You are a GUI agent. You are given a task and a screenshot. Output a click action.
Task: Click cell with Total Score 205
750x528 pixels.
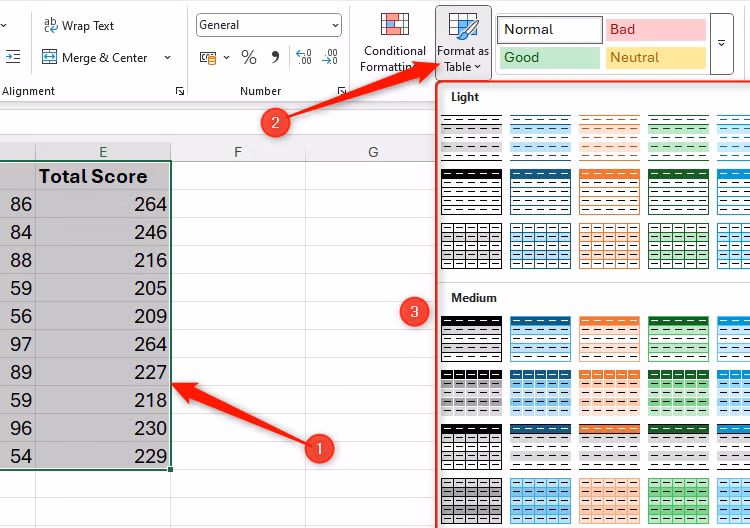tap(103, 288)
